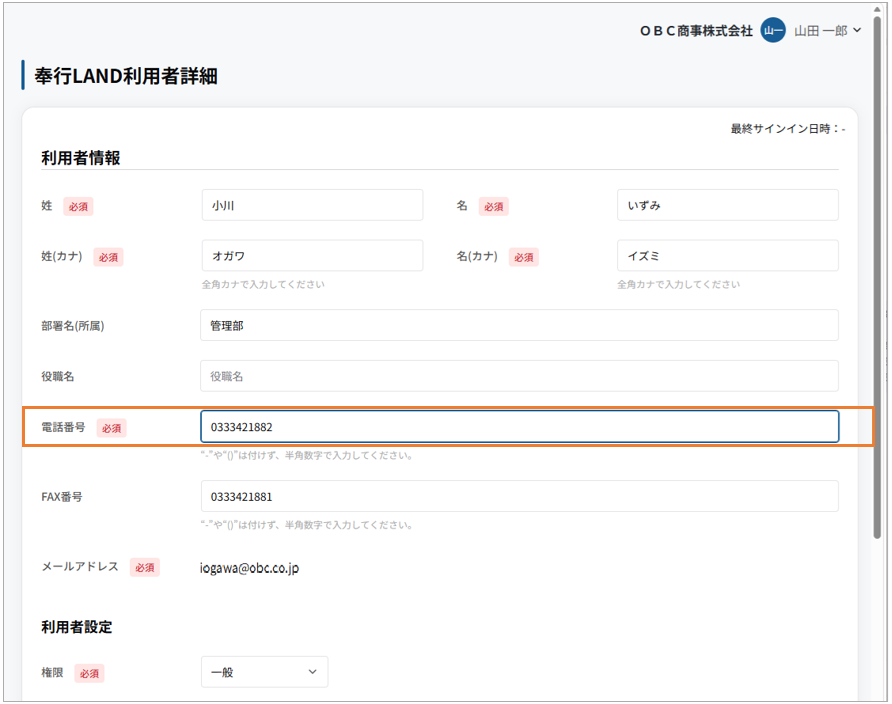Click the 部署名(所属) field containing 管理部
Viewport: 892px width, 704px height.
(x=519, y=325)
